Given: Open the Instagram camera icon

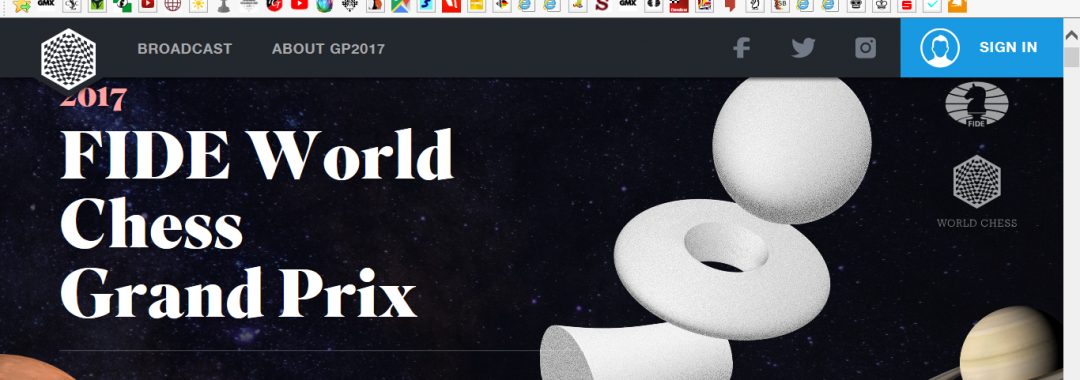Looking at the screenshot, I should tap(866, 48).
